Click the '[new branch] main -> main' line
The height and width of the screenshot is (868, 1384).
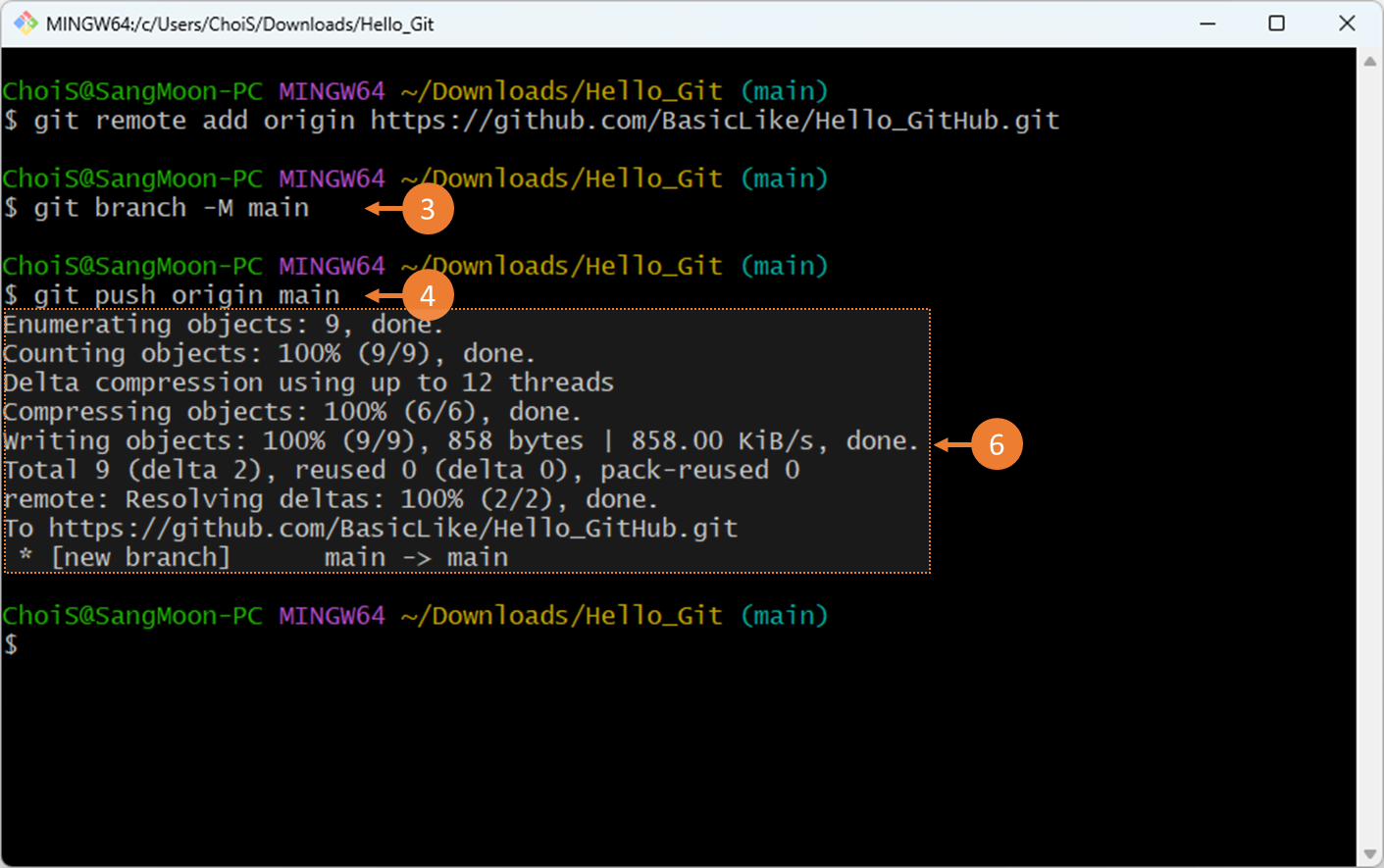click(x=263, y=558)
